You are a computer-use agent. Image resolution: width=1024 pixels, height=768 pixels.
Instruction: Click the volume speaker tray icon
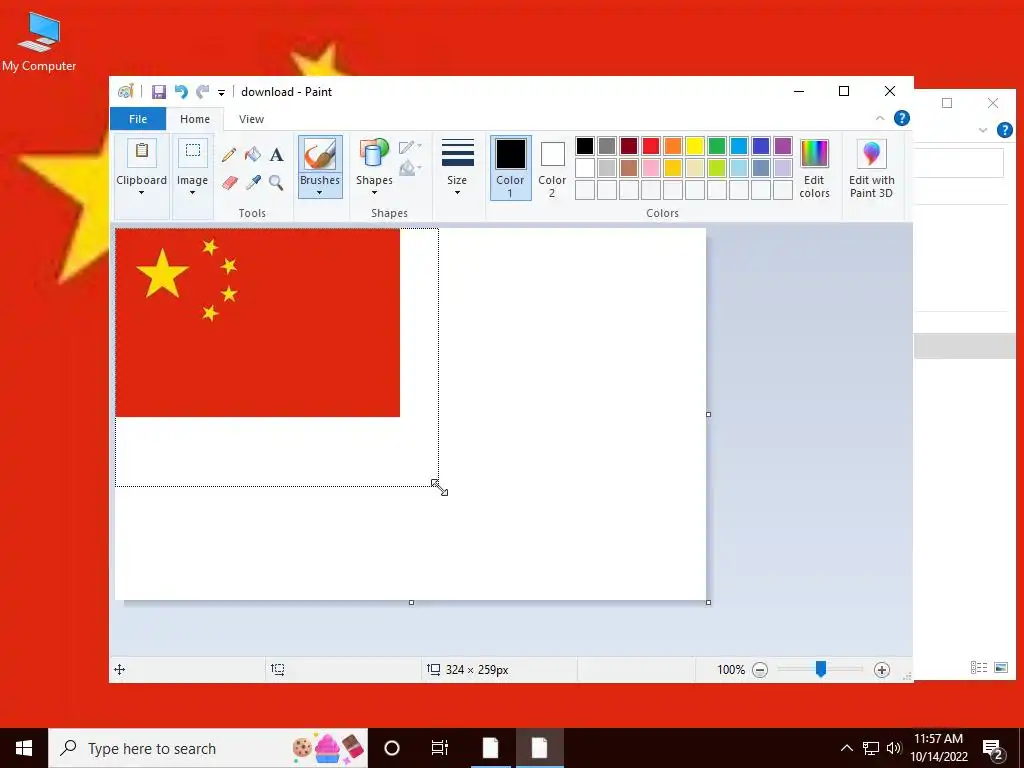894,748
